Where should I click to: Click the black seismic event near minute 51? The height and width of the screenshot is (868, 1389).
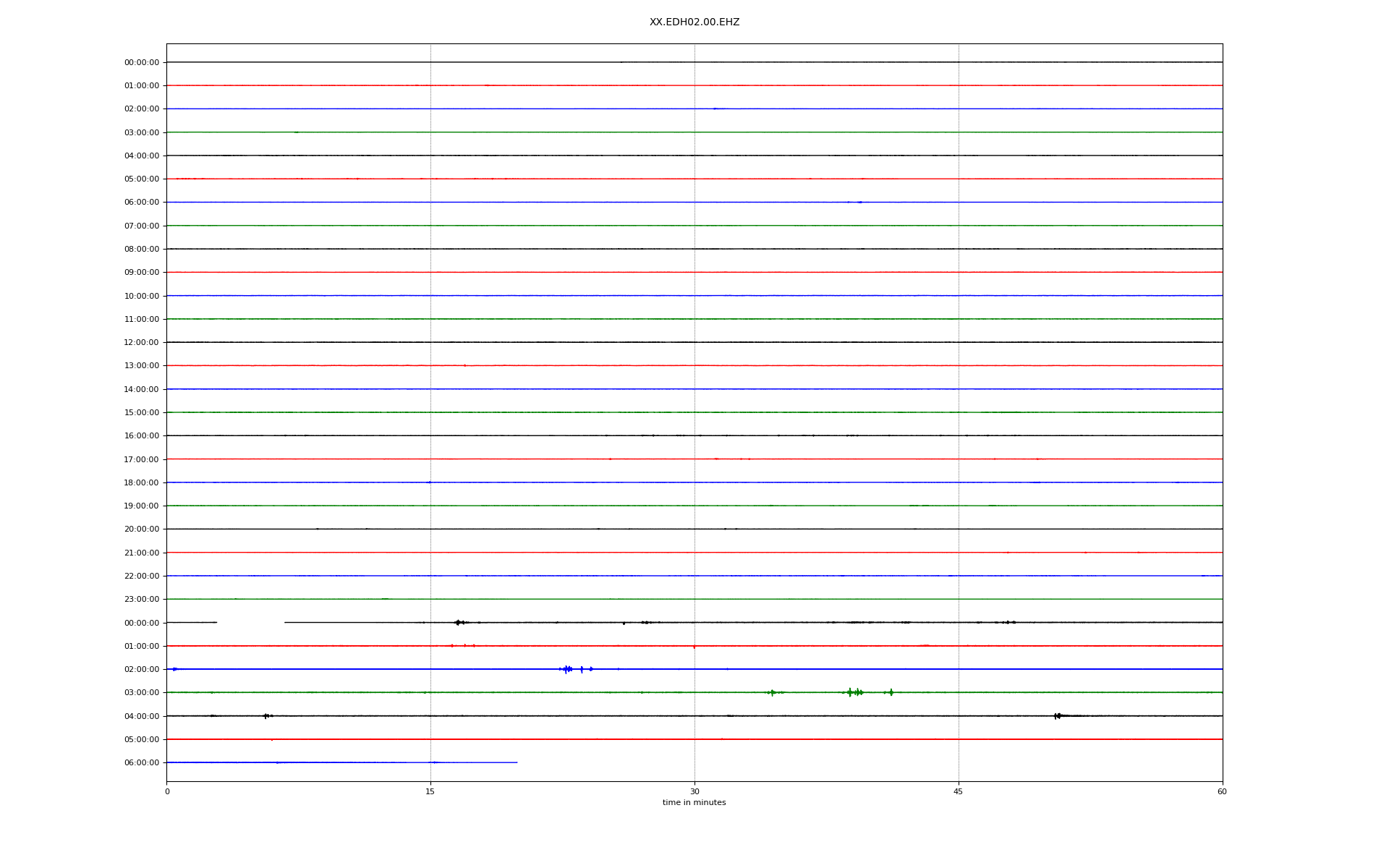click(x=1058, y=716)
